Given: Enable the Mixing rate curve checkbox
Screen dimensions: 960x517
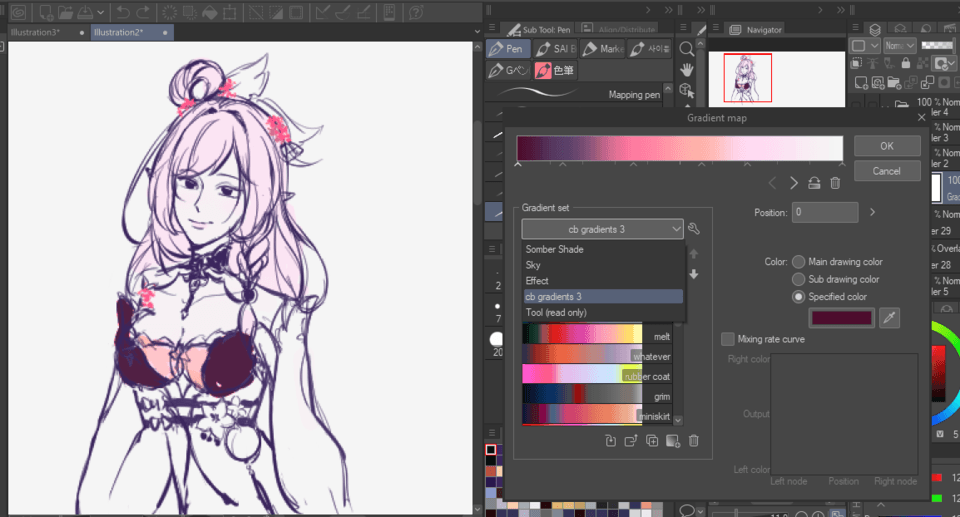Looking at the screenshot, I should [x=727, y=339].
